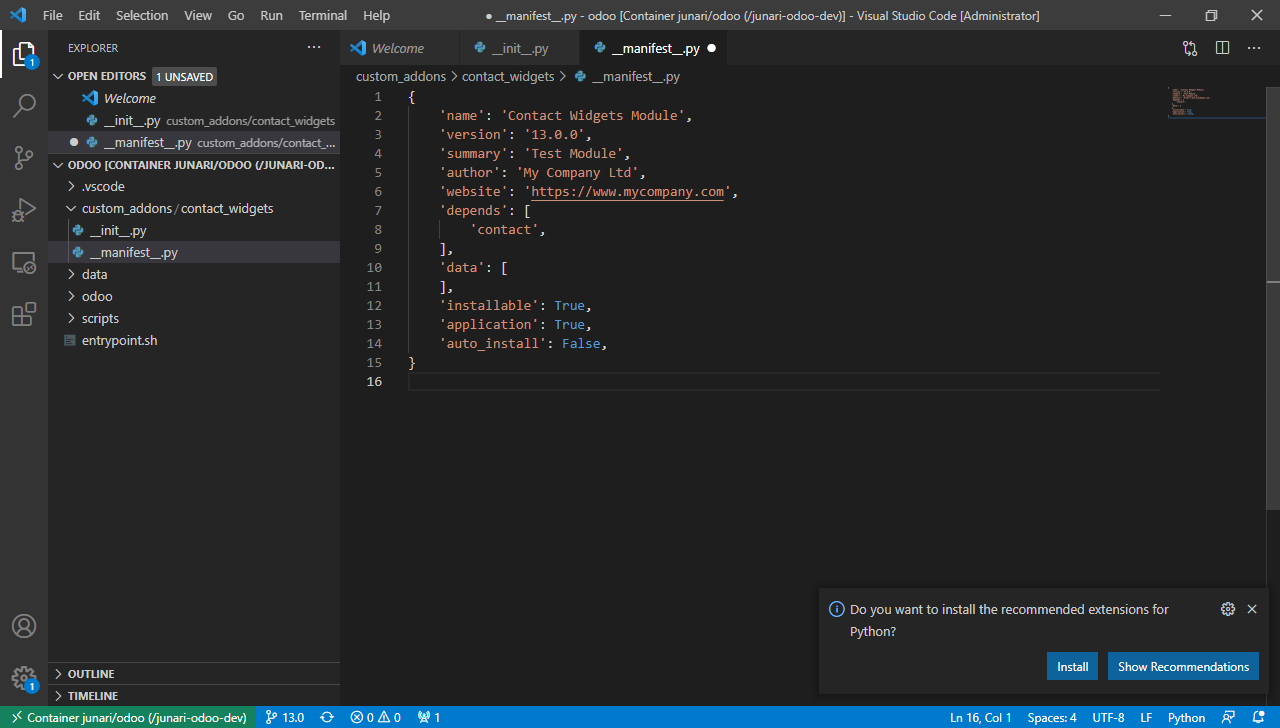The width and height of the screenshot is (1280, 728).
Task: Collapse the Open Editors section
Action: click(106, 76)
